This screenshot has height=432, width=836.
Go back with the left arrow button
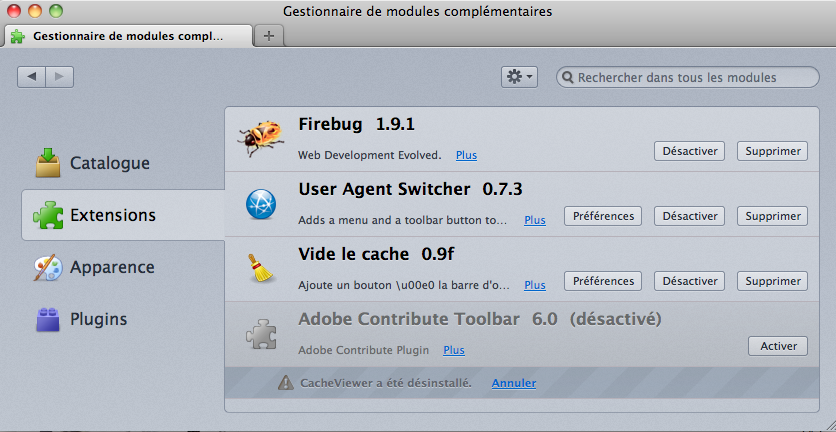[31, 77]
